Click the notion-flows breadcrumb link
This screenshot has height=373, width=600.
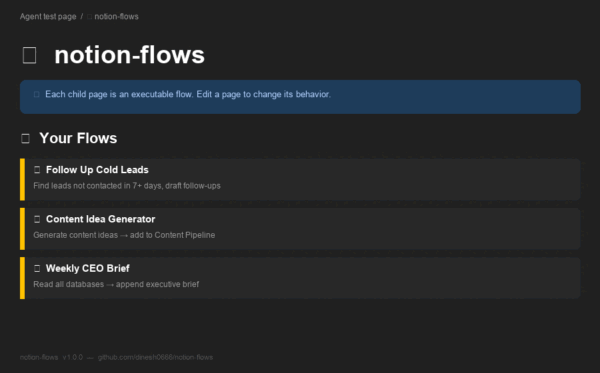116,16
